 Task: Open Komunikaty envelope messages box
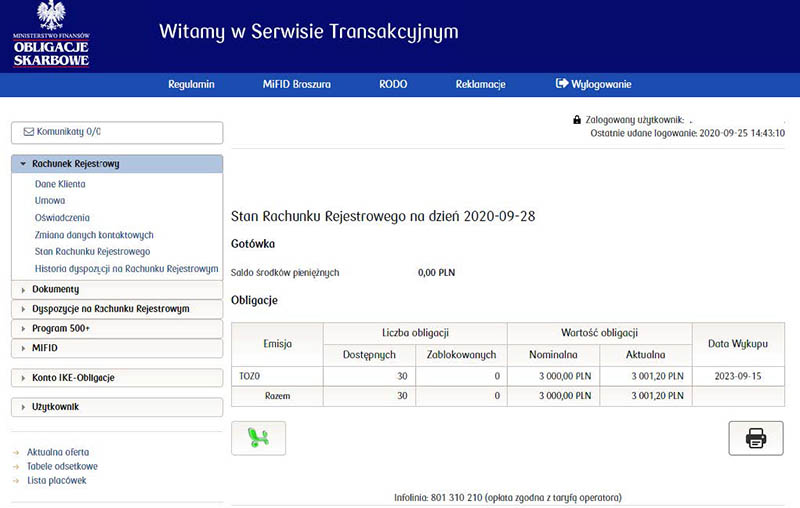tap(116, 132)
